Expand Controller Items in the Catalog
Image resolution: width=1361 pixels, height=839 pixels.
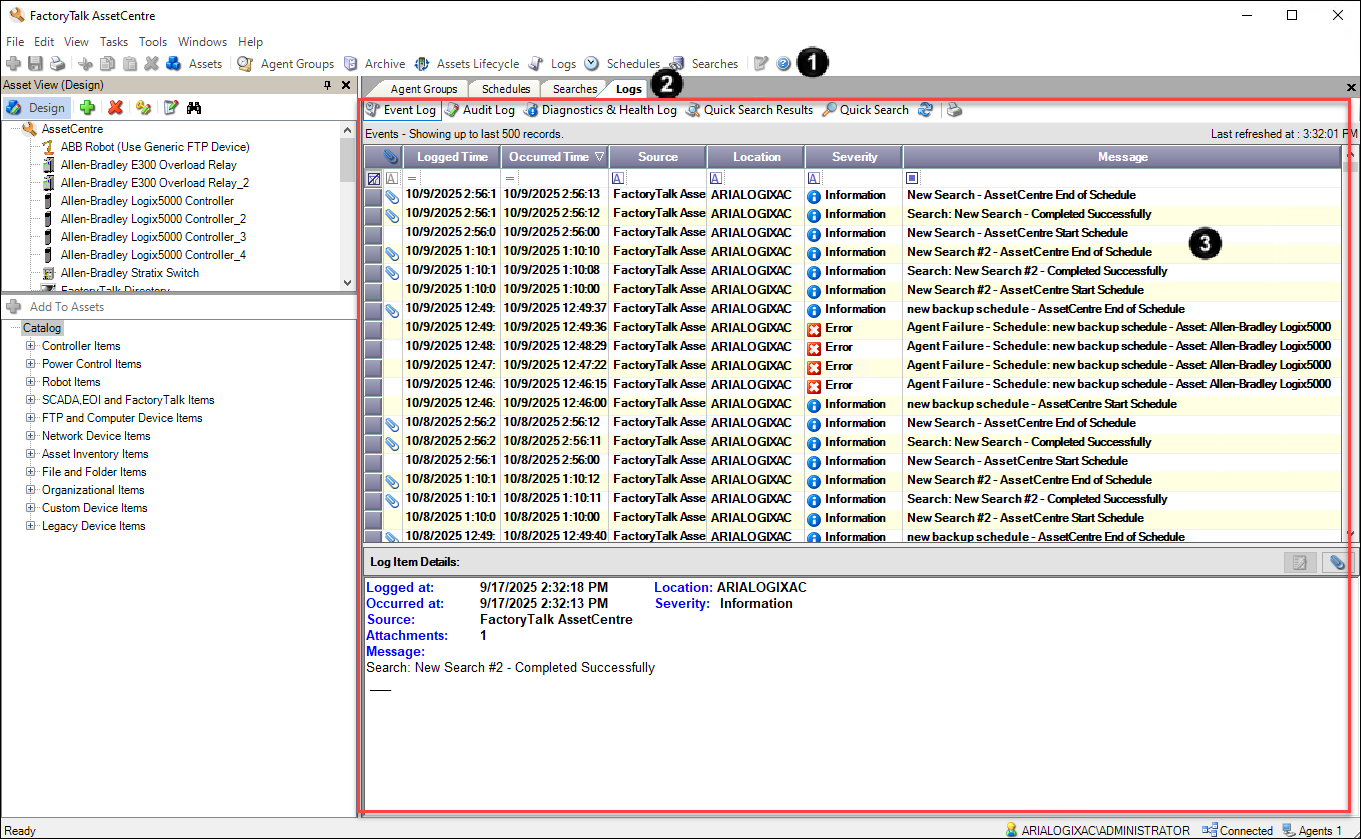[x=31, y=346]
